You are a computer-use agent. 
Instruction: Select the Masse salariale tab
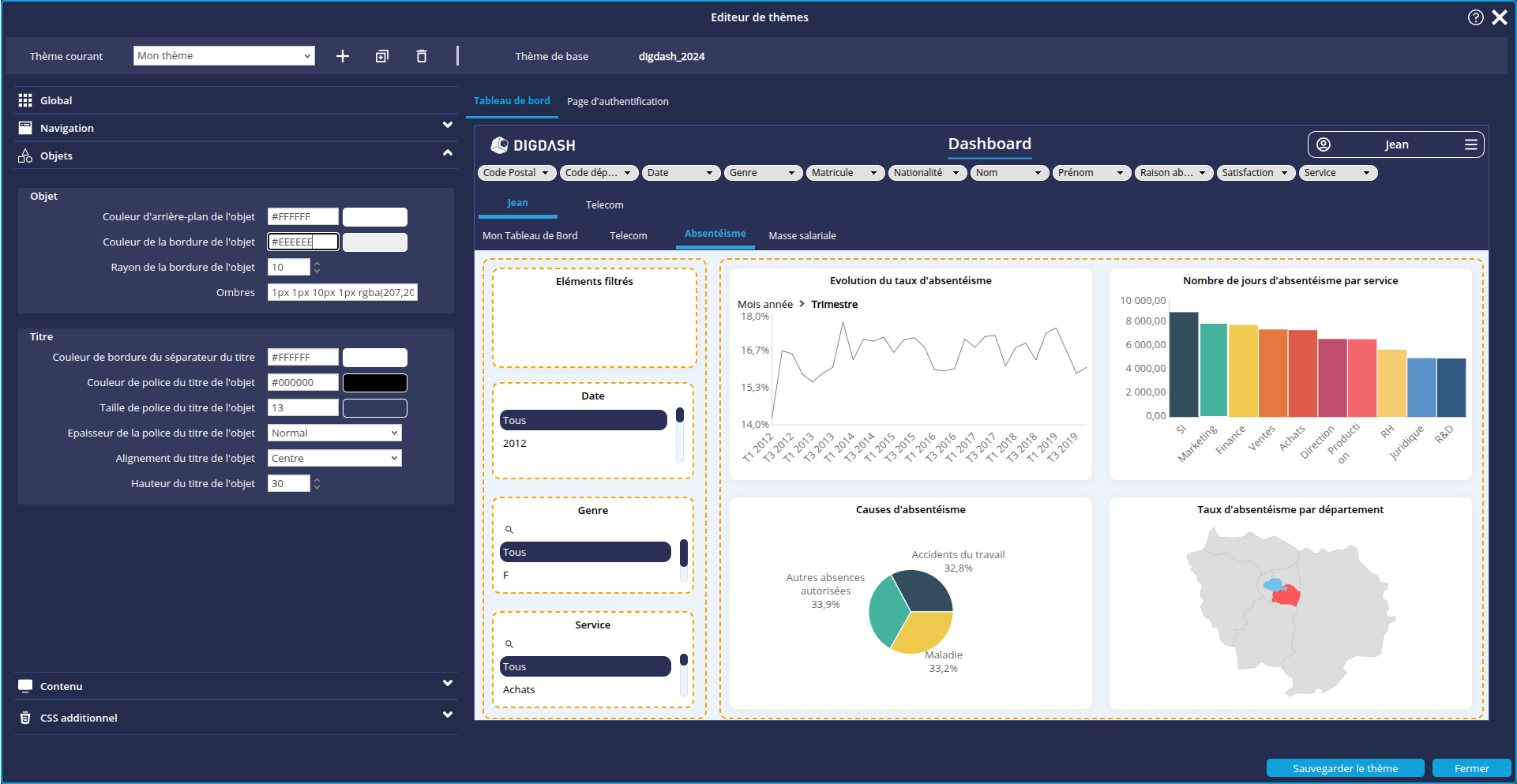802,236
